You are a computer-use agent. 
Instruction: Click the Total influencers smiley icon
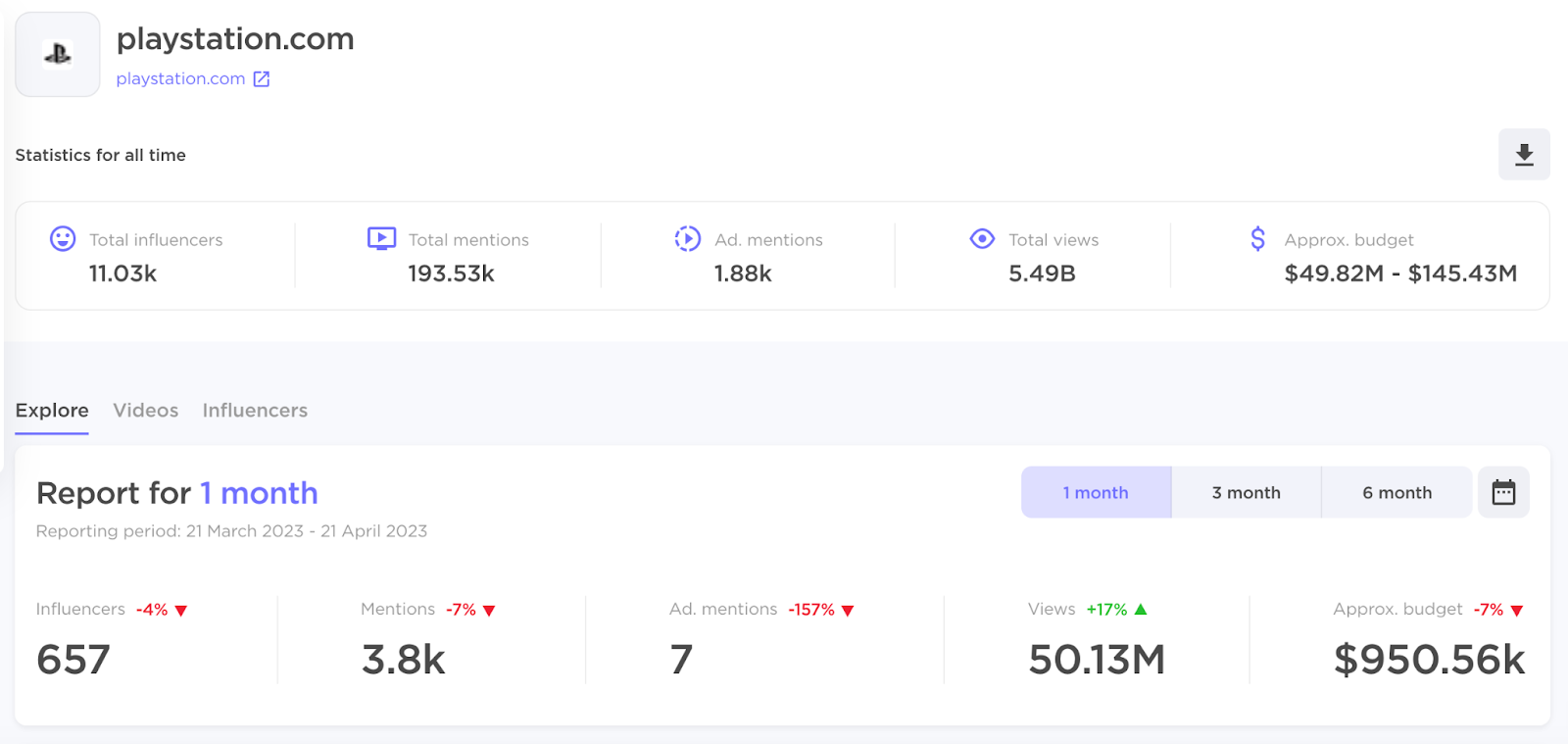tap(63, 239)
